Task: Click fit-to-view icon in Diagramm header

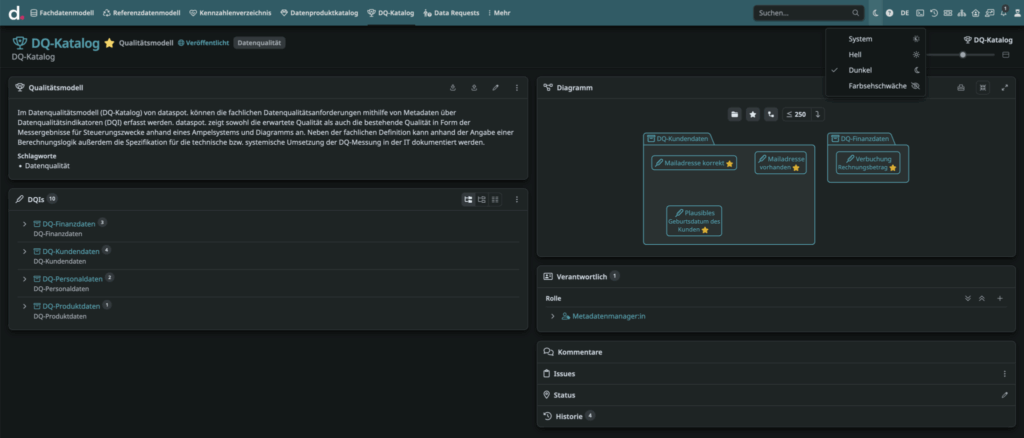Action: [982, 87]
